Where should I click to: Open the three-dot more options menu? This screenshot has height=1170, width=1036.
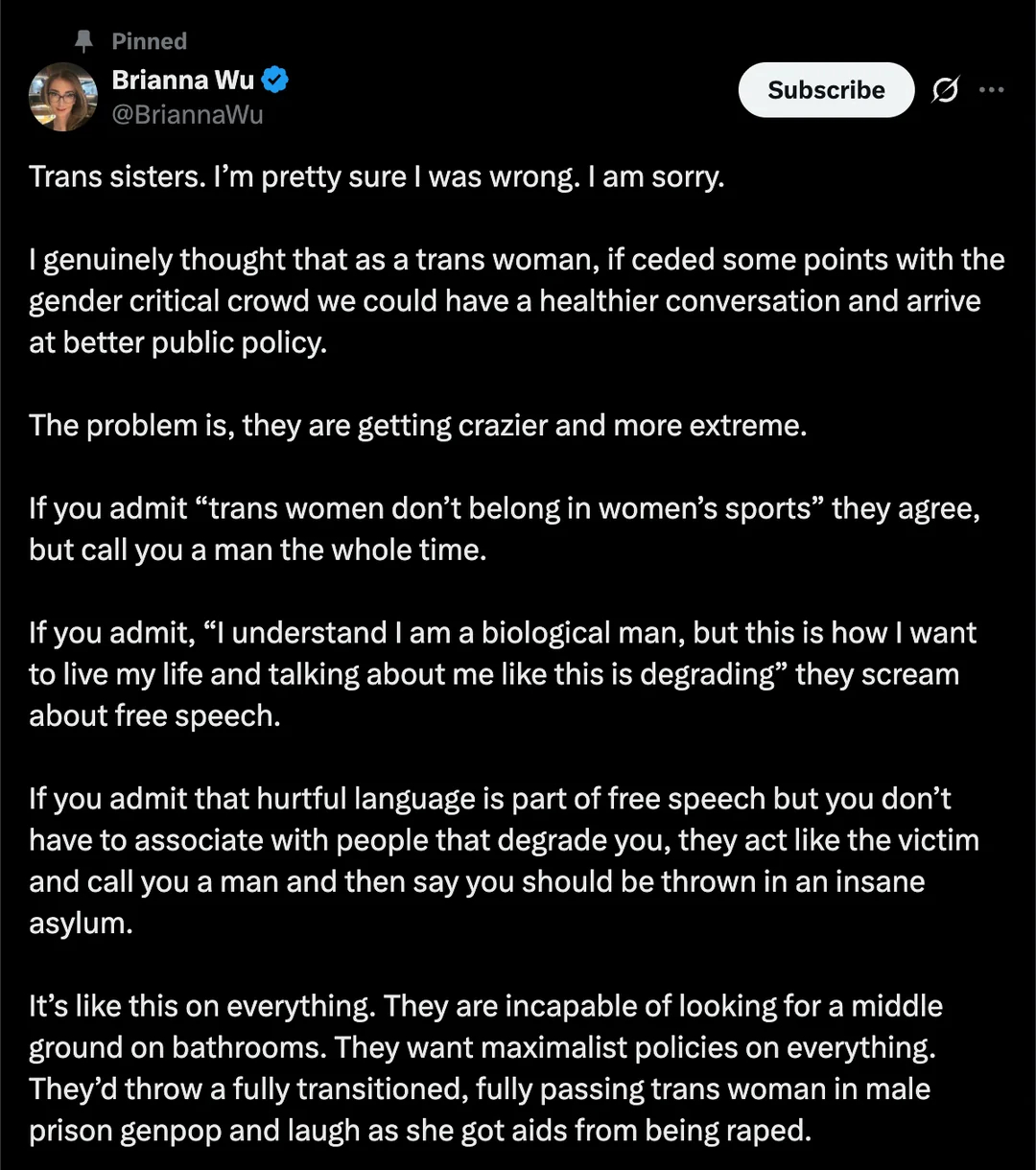point(991,90)
